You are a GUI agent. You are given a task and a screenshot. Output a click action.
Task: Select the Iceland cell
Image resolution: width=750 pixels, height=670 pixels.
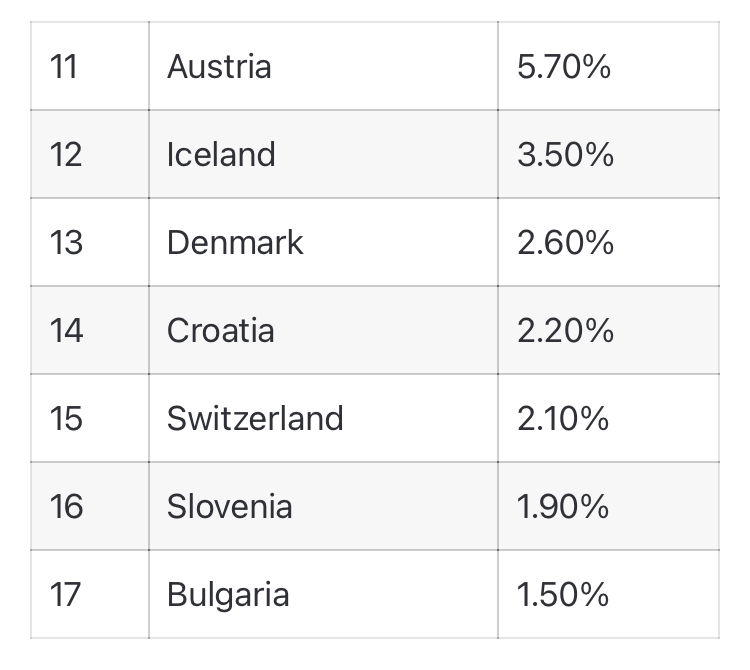click(221, 155)
